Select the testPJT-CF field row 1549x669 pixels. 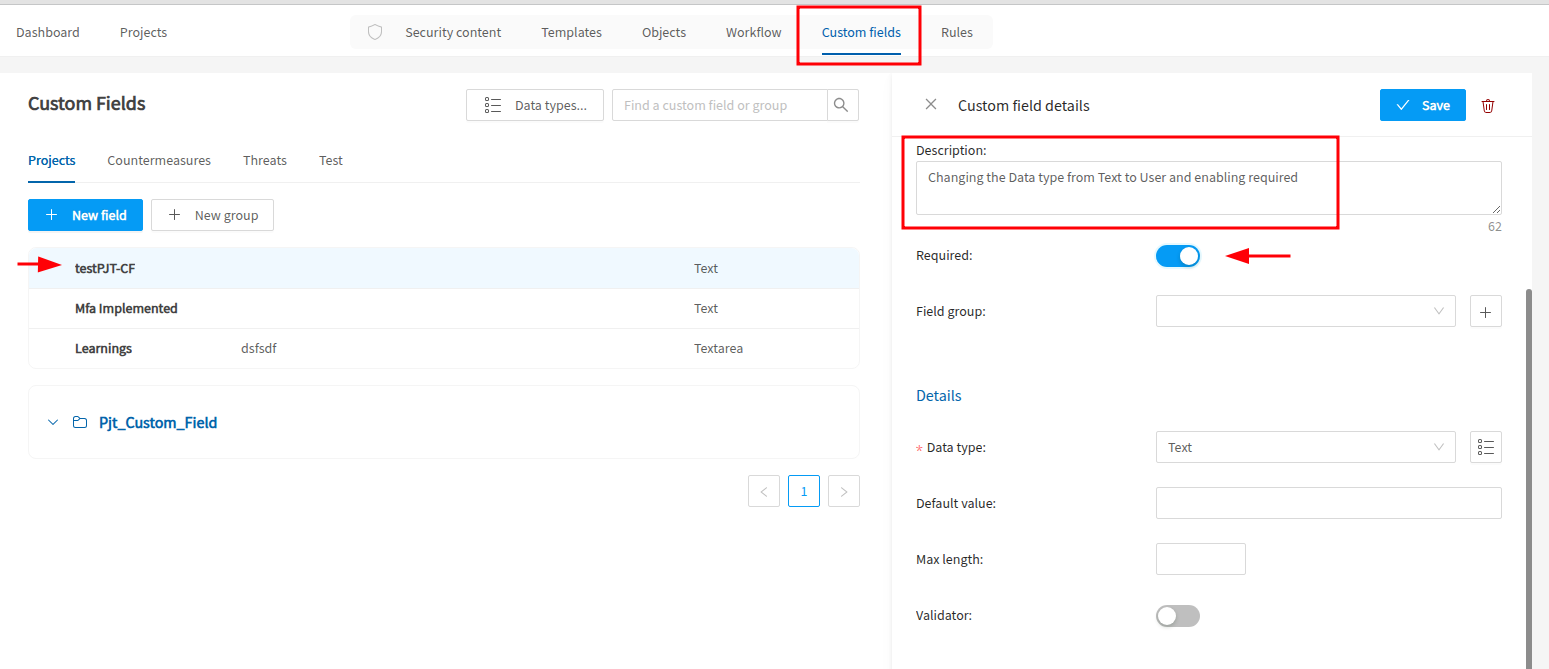coord(444,268)
